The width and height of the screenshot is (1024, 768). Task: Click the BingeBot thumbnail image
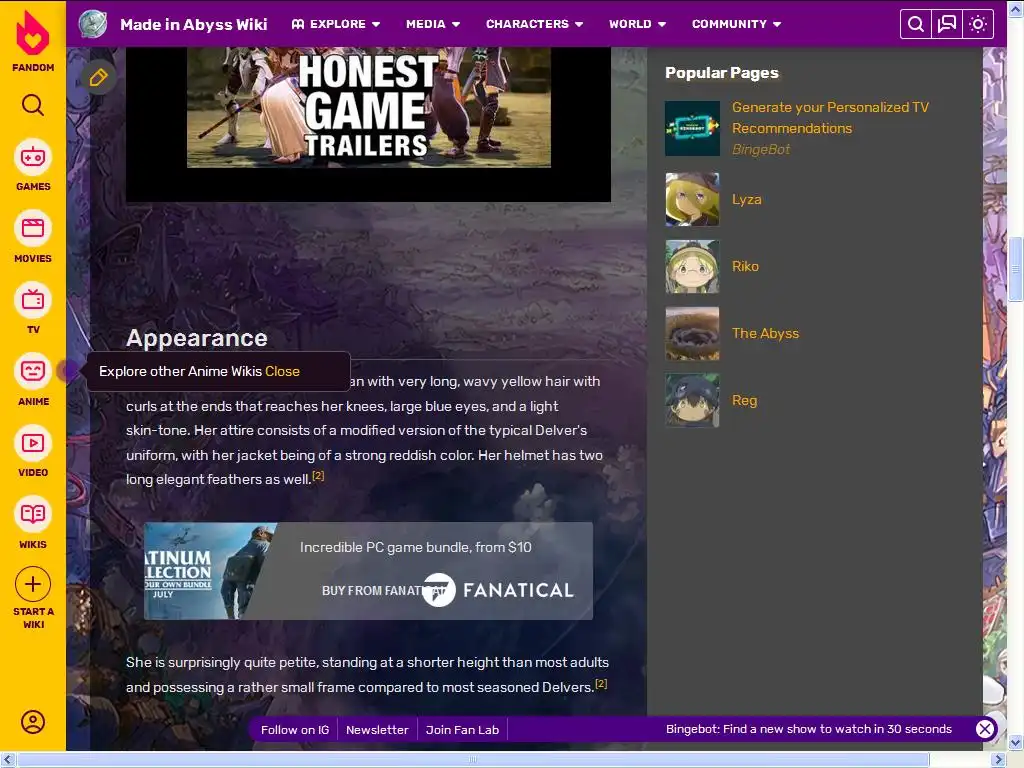coord(692,128)
